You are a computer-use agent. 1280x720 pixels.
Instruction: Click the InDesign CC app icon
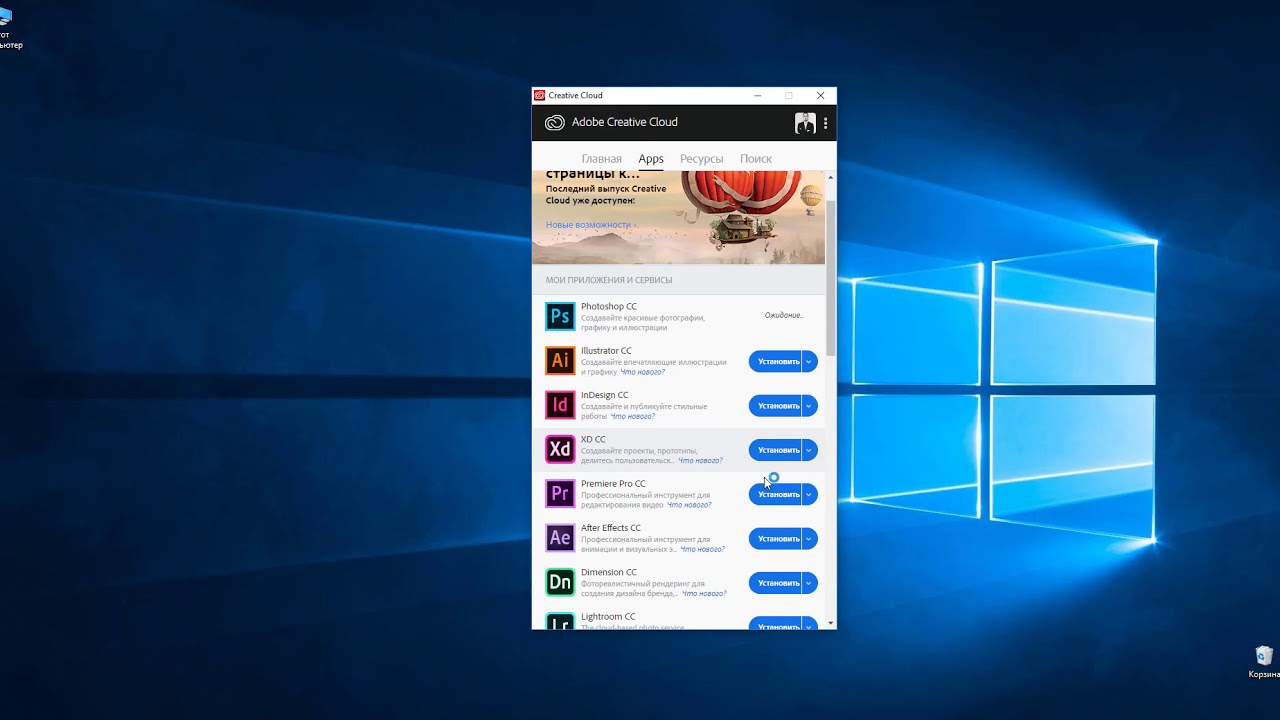point(560,405)
